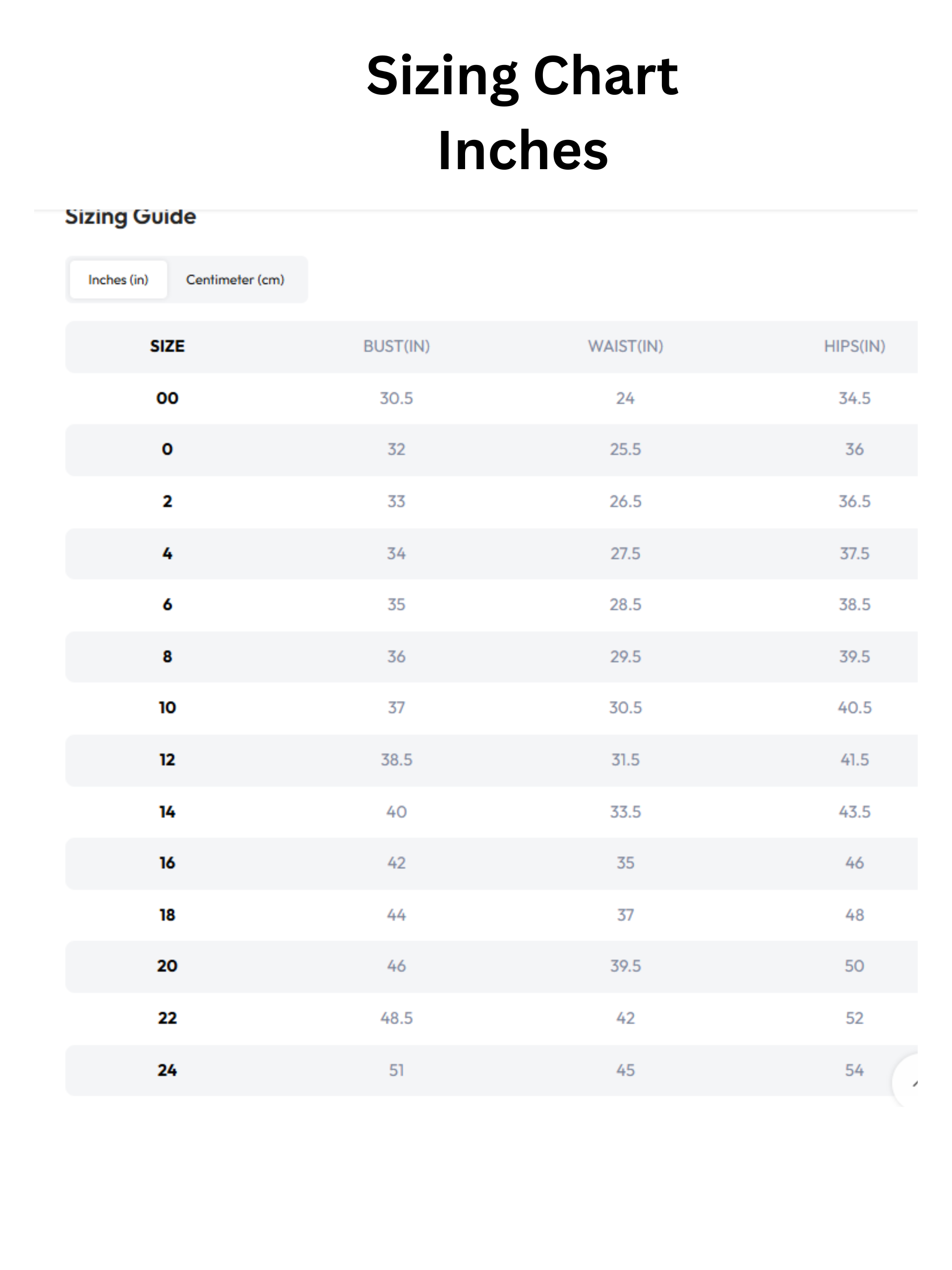Click waist value 45 for size 24
The height and width of the screenshot is (1270, 952).
tap(625, 1070)
